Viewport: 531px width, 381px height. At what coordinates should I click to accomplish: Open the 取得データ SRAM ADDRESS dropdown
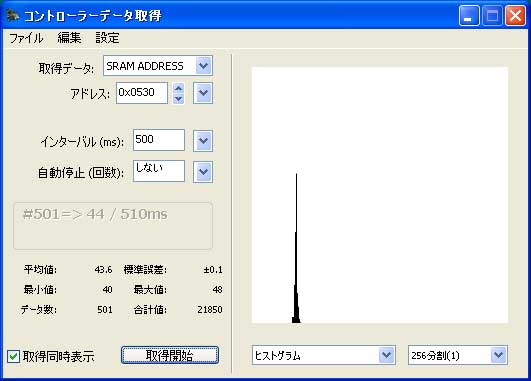(158, 66)
